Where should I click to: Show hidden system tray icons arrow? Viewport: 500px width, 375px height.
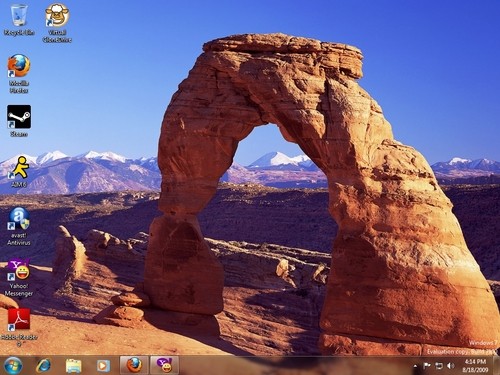(x=415, y=366)
